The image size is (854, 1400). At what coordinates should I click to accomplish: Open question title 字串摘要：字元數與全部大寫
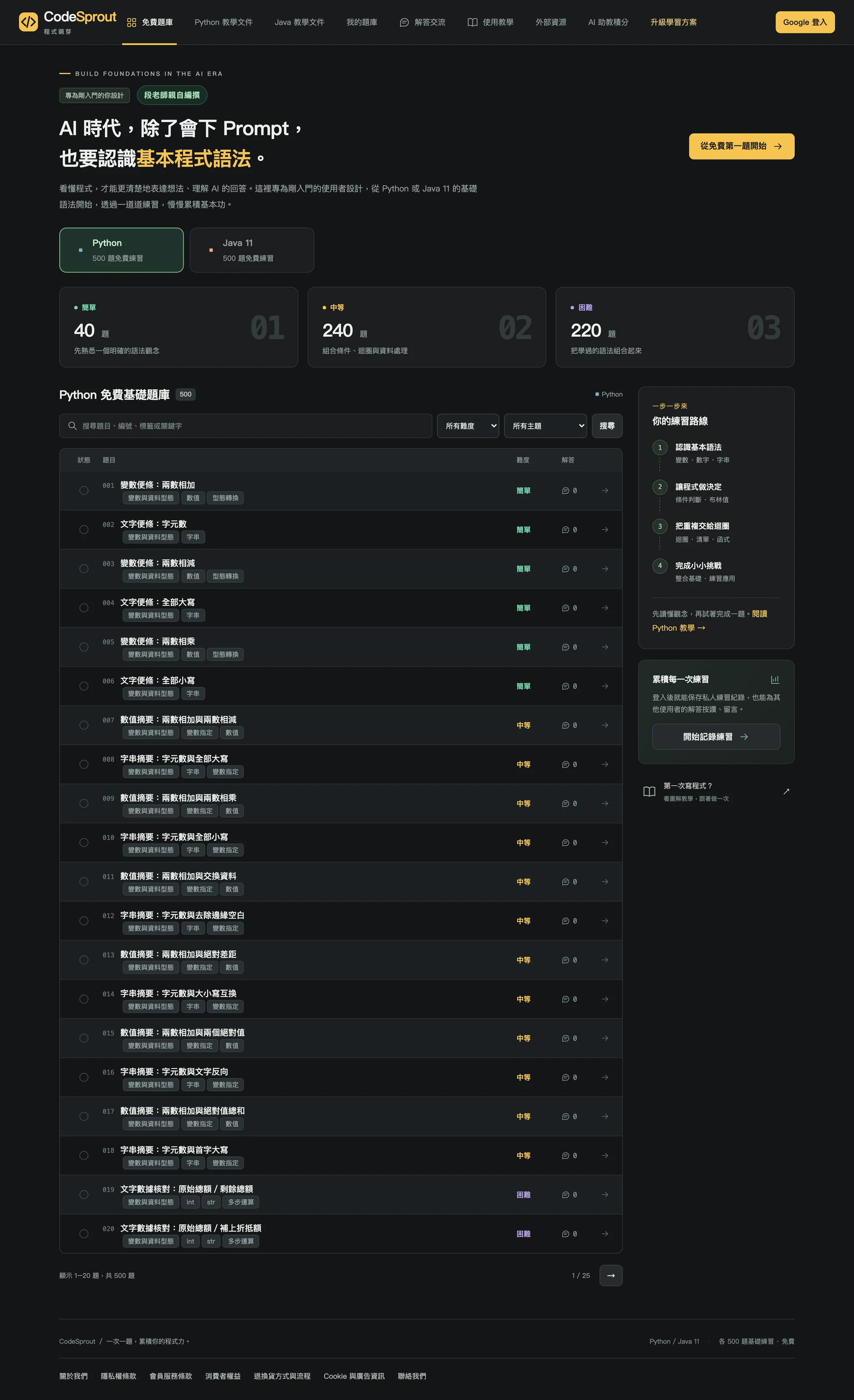coord(174,759)
